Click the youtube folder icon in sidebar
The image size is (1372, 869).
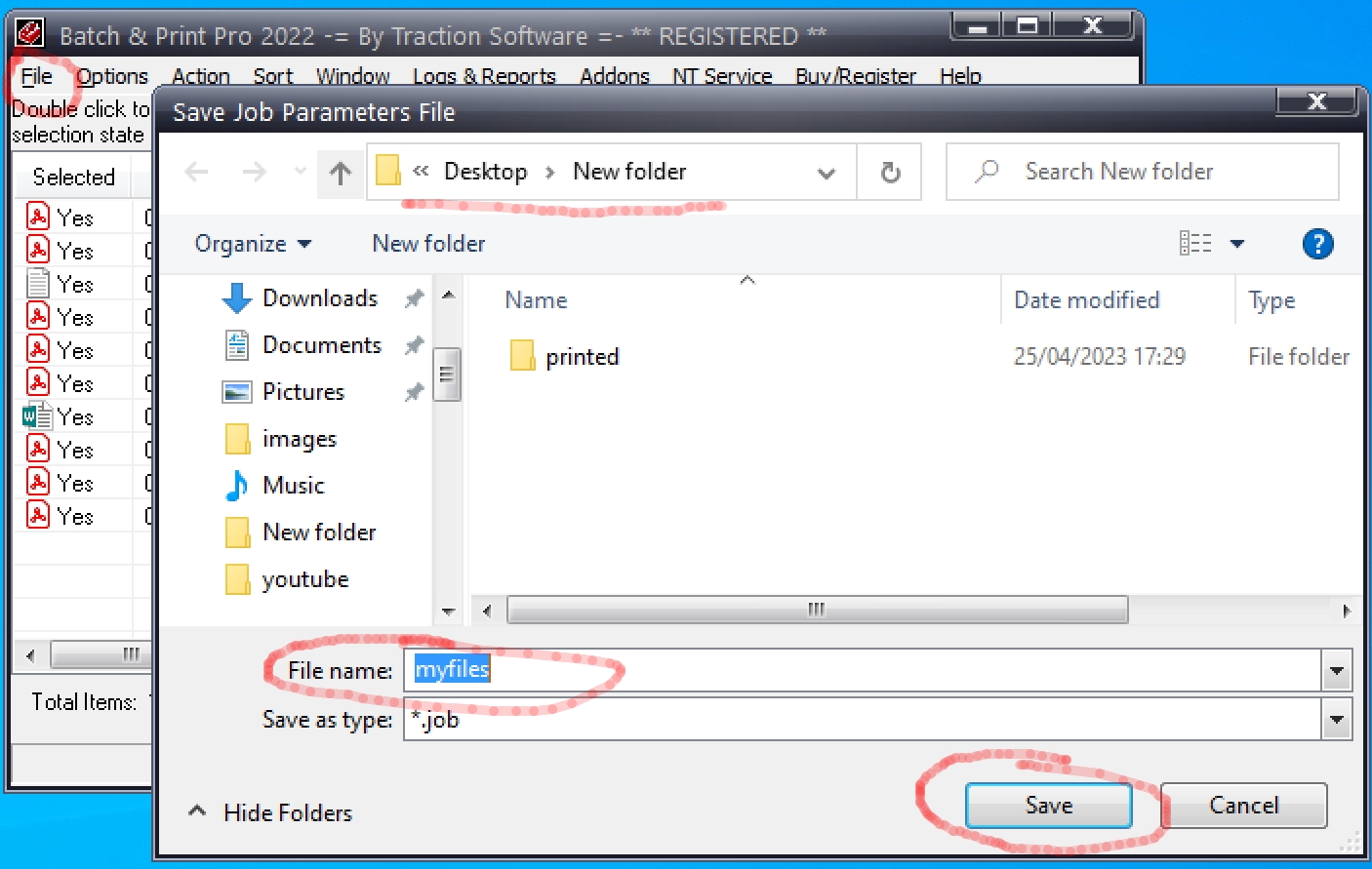[x=237, y=578]
